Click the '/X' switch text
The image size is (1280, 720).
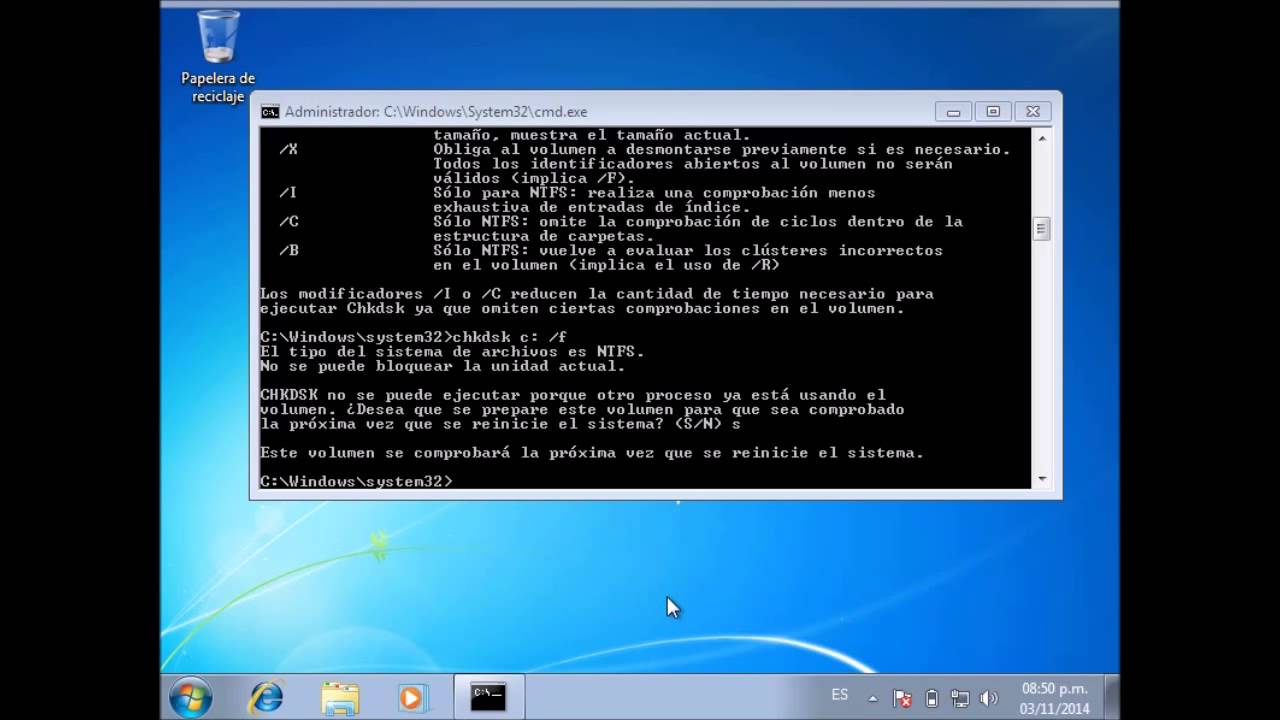[288, 149]
